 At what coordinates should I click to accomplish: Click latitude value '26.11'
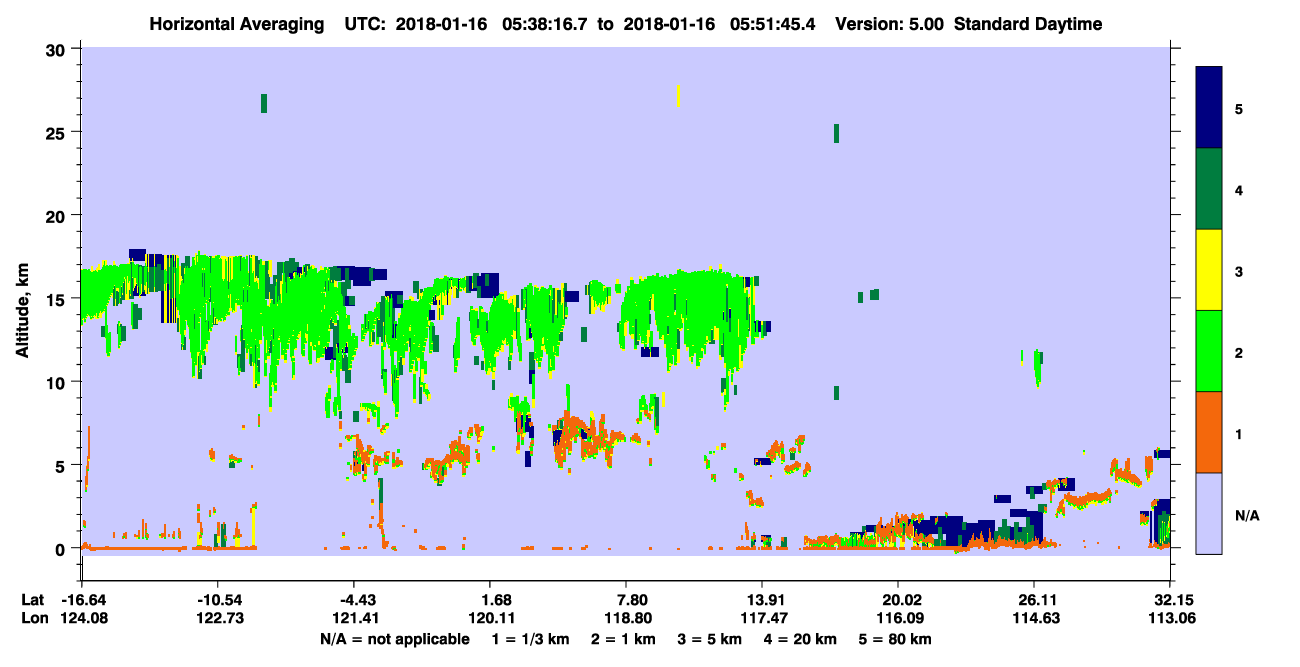click(x=1034, y=600)
